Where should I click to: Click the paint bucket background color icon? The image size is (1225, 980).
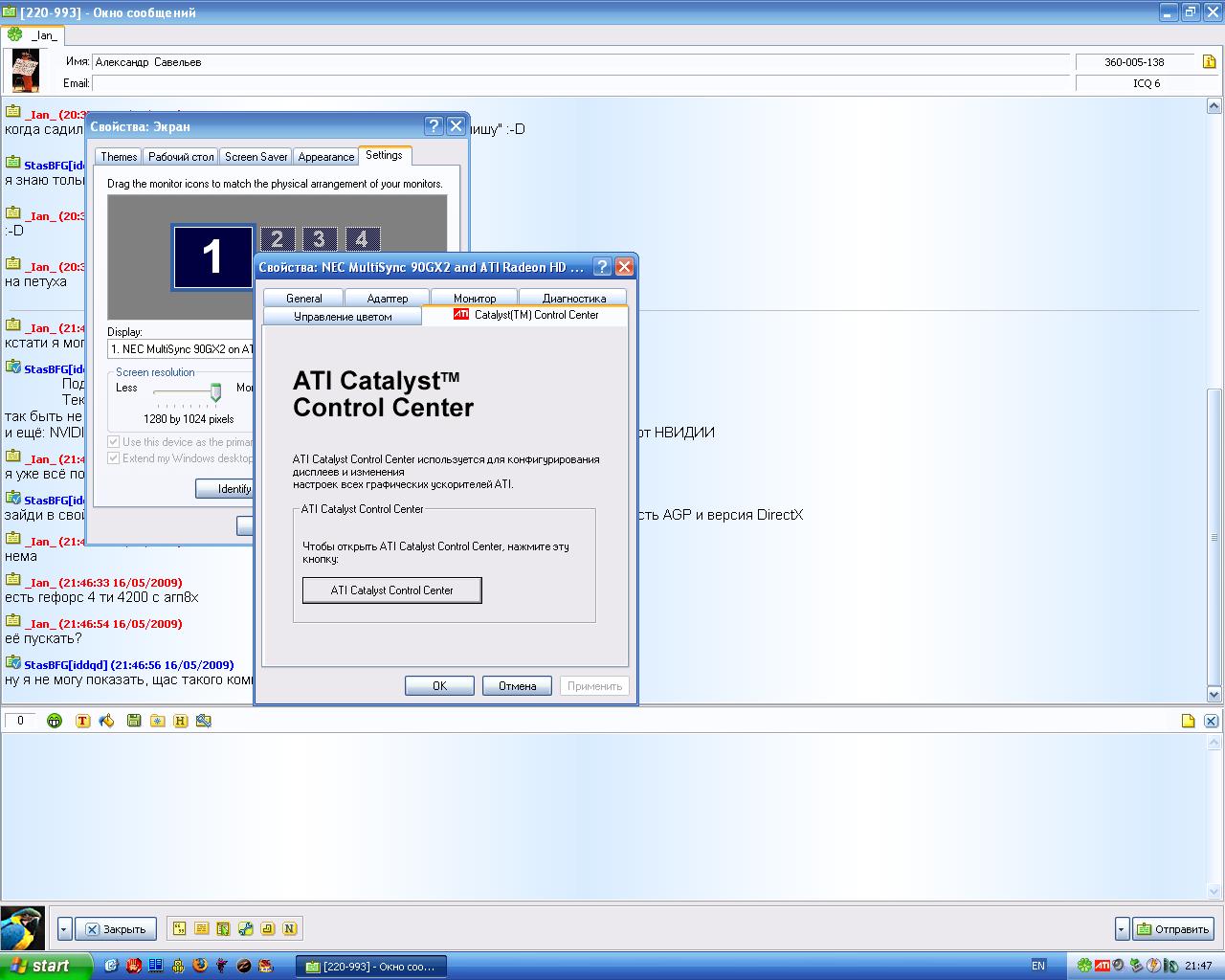click(x=106, y=721)
